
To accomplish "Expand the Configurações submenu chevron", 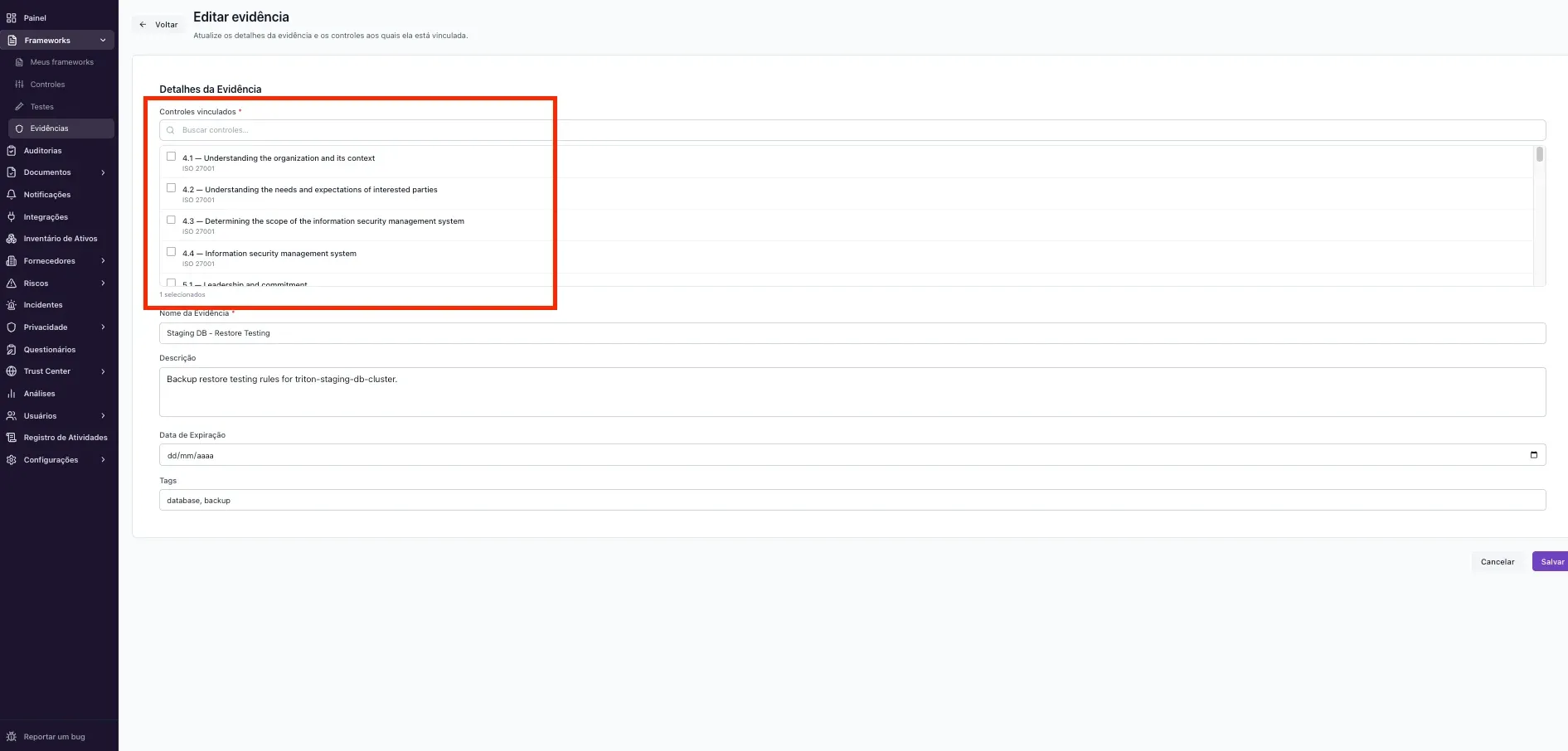I will click(103, 460).
